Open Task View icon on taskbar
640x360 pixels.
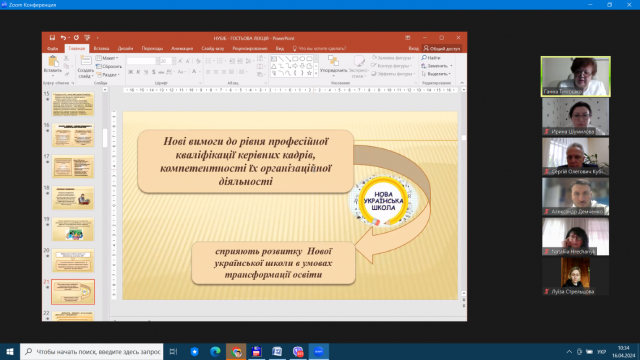173,351
